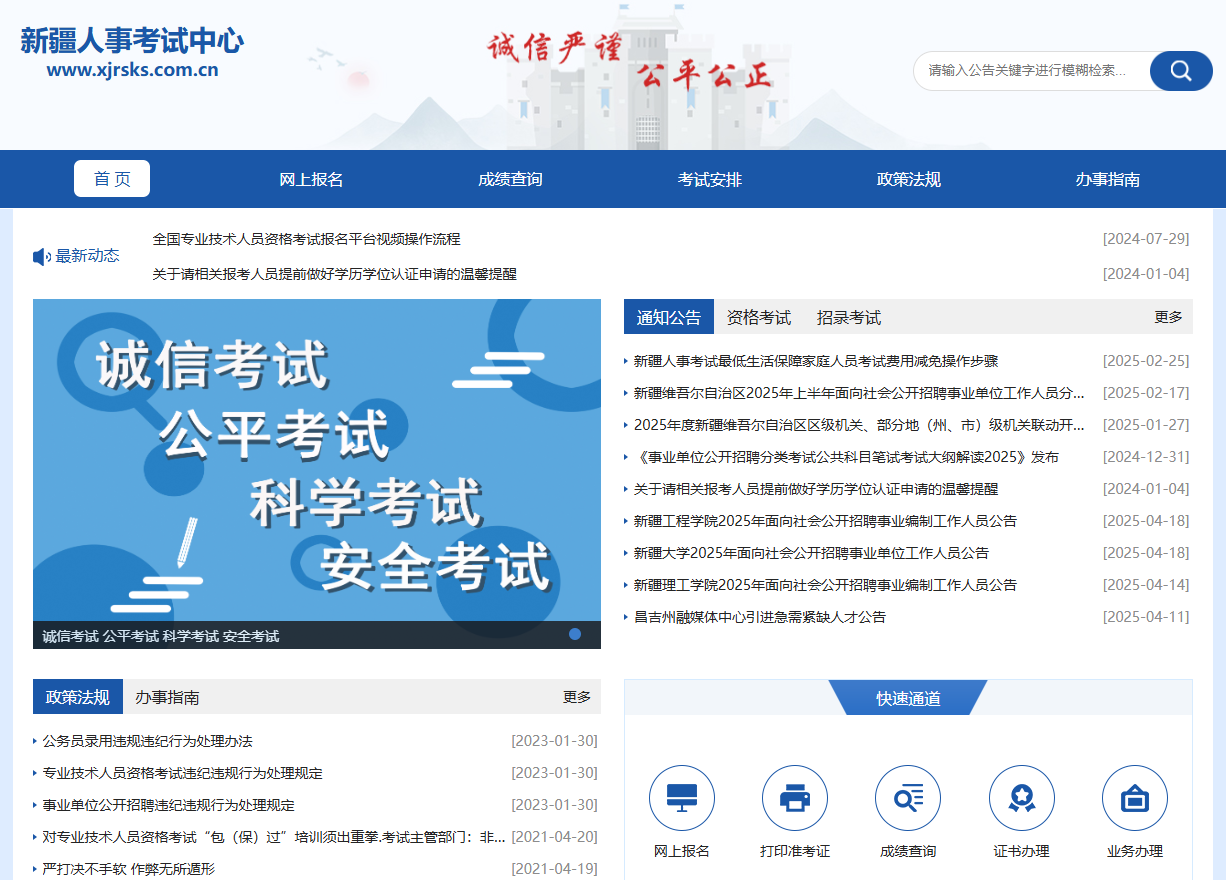Open 考试安排 navigation item
The image size is (1226, 880).
(x=710, y=180)
